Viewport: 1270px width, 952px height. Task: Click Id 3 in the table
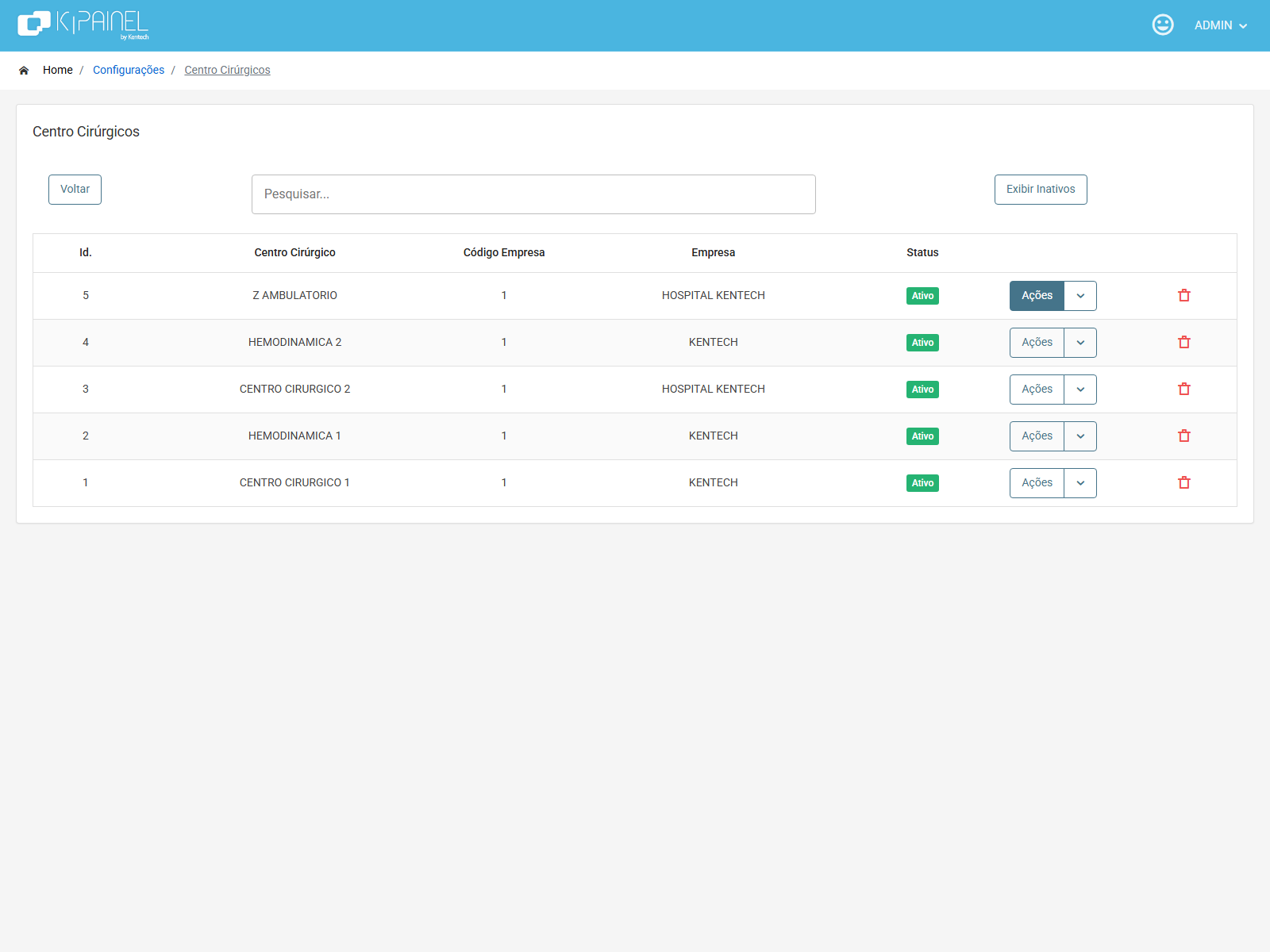(x=86, y=389)
